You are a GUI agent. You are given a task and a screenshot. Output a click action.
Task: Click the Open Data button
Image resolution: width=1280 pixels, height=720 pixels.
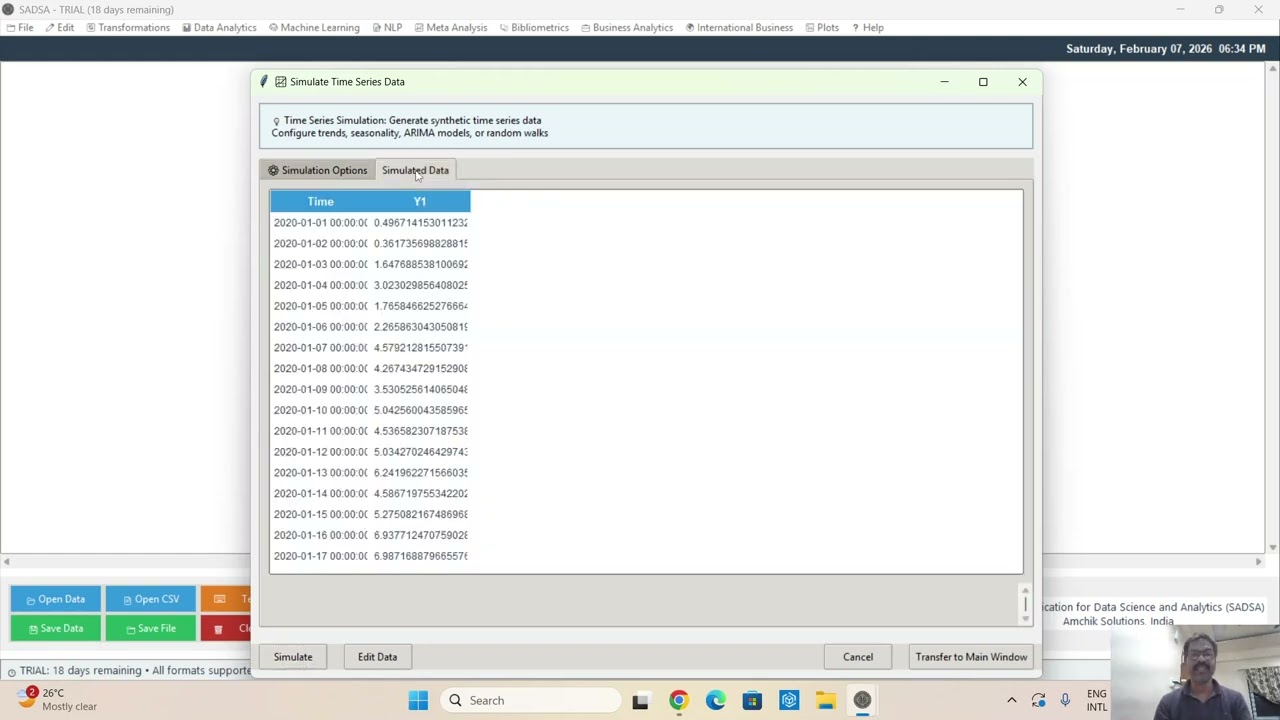click(x=55, y=599)
